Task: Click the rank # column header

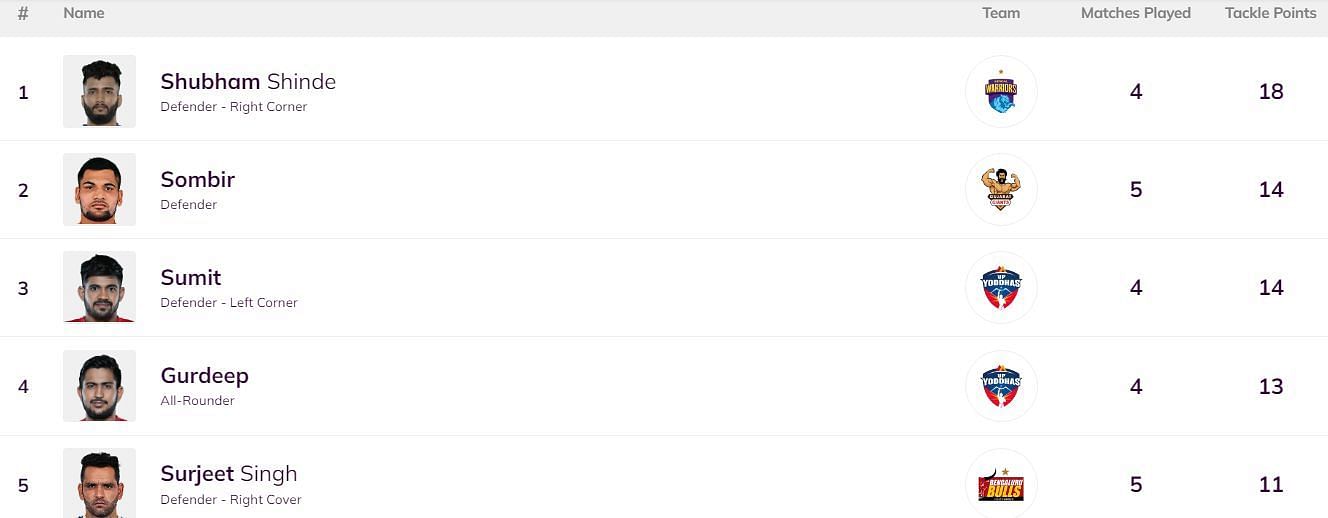Action: pos(23,13)
